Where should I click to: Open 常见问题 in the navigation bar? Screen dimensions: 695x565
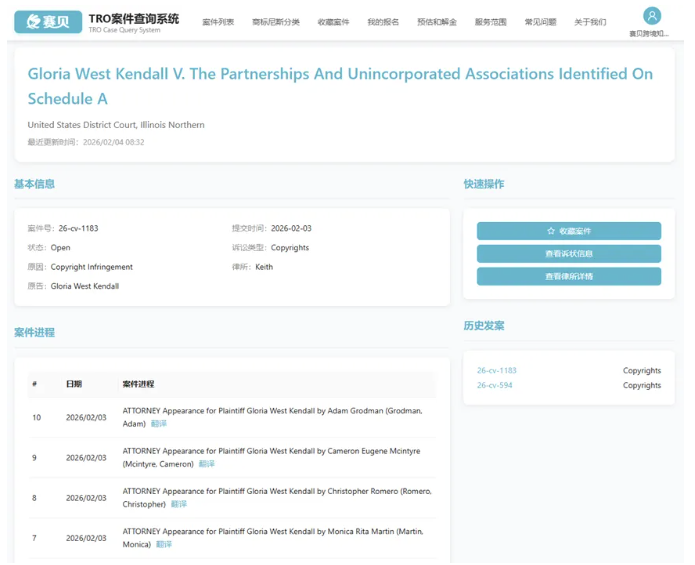pyautogui.click(x=541, y=22)
